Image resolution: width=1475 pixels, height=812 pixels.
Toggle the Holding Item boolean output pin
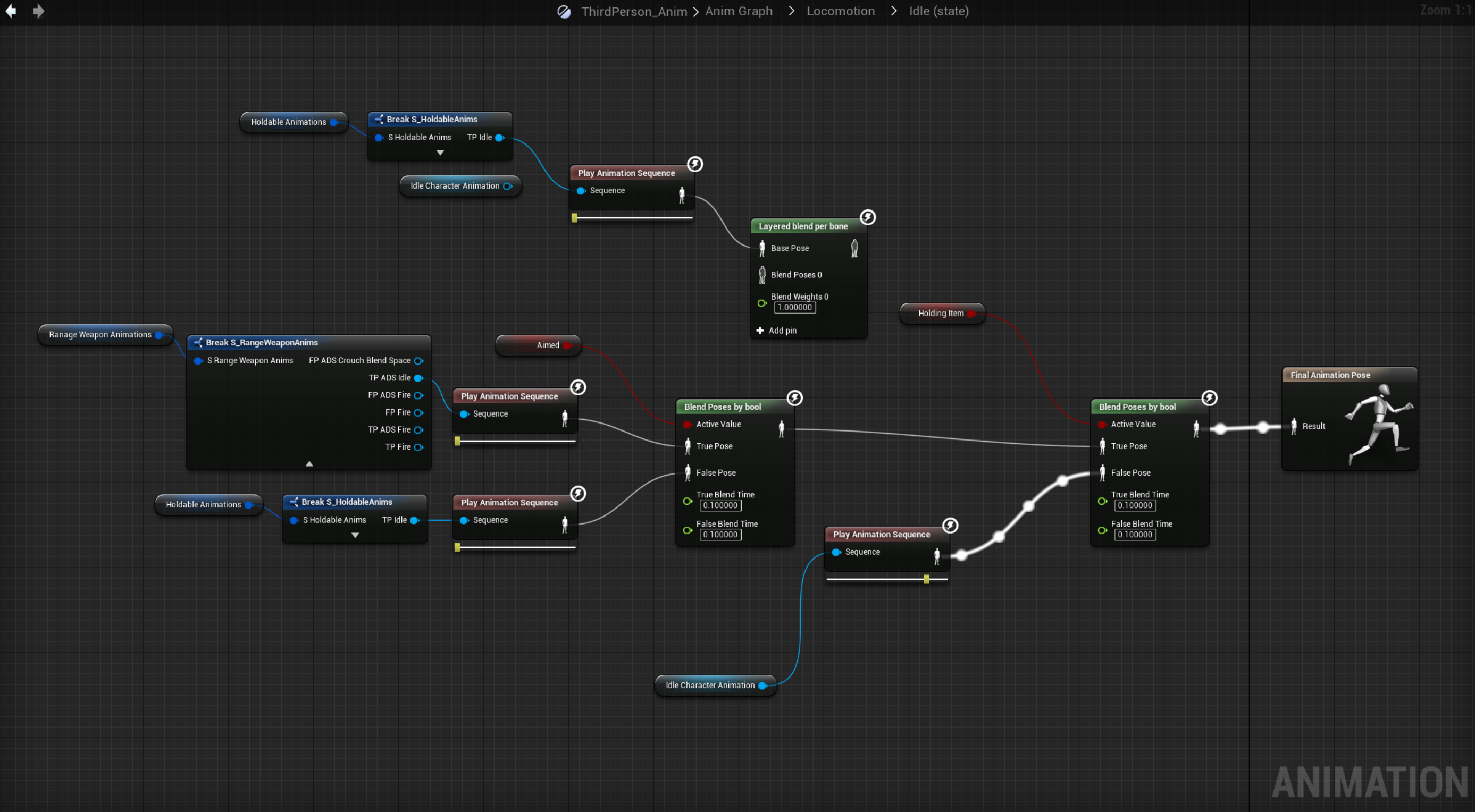point(971,313)
